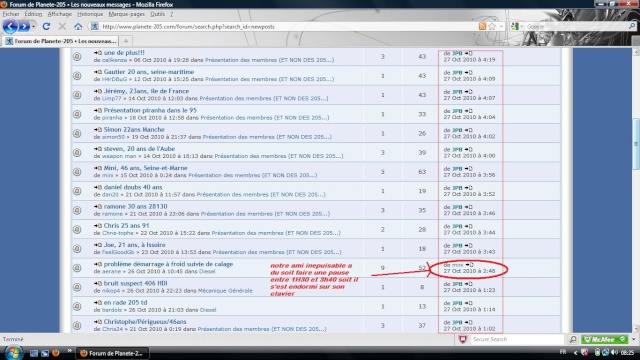
Task: Open the Marque-pages menu
Action: (x=127, y=14)
